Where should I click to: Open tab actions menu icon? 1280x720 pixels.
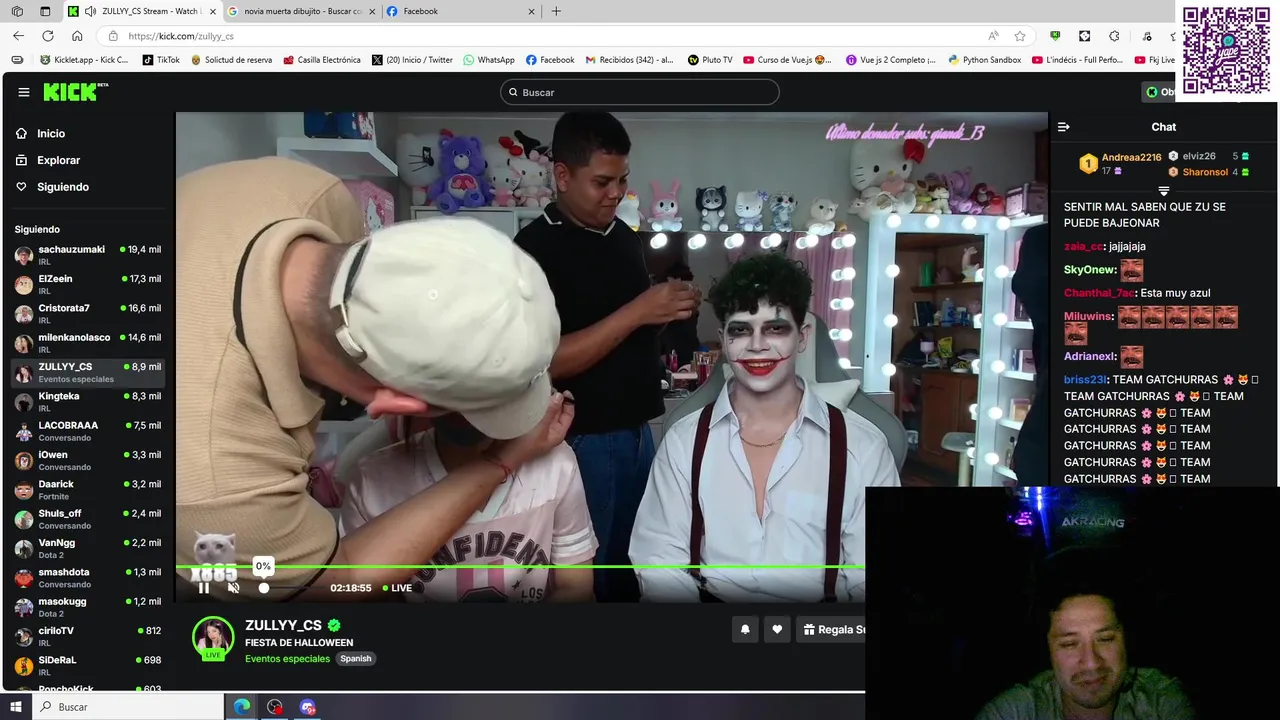click(45, 11)
